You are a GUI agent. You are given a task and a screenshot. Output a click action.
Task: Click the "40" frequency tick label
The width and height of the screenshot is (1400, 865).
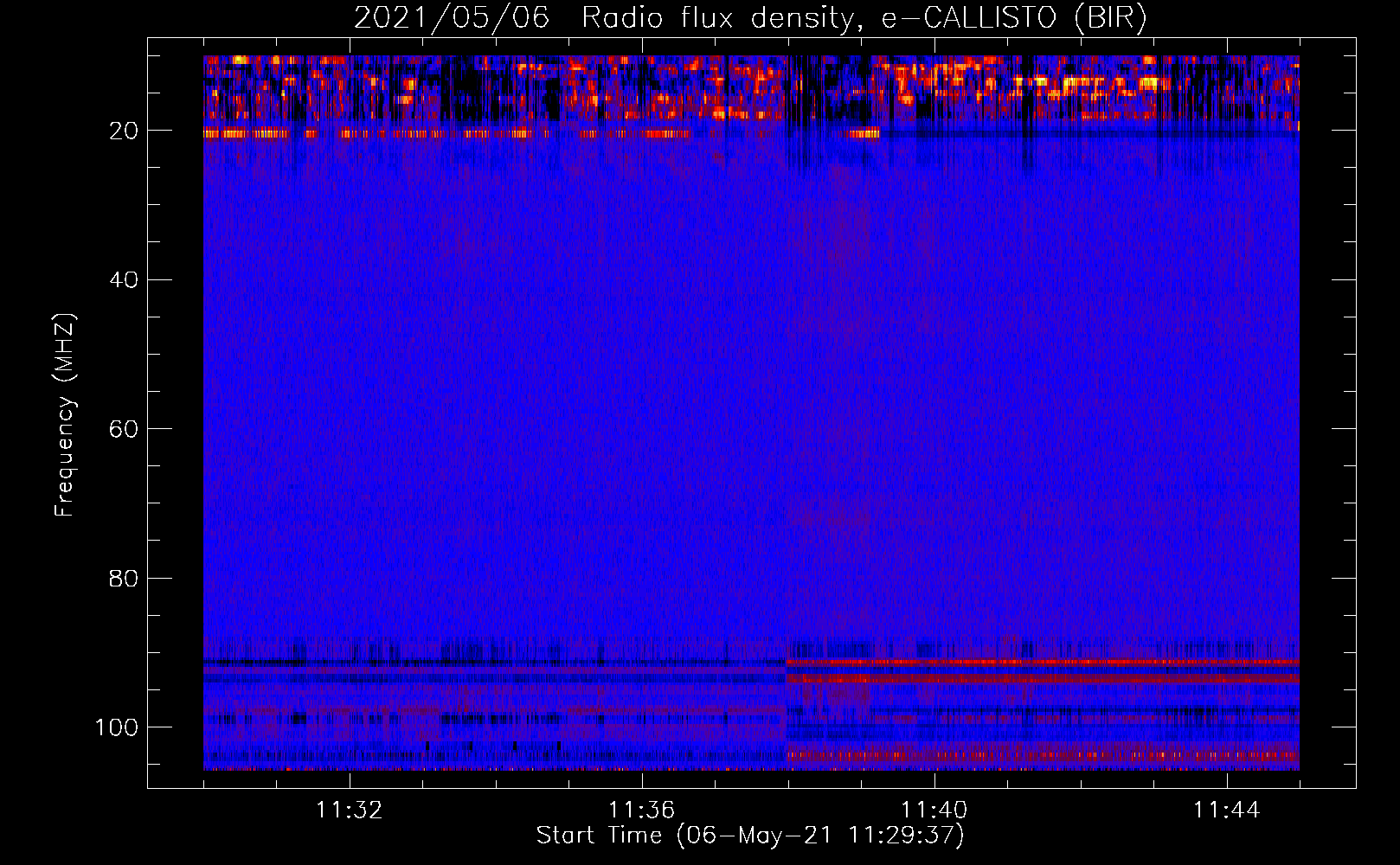point(125,279)
